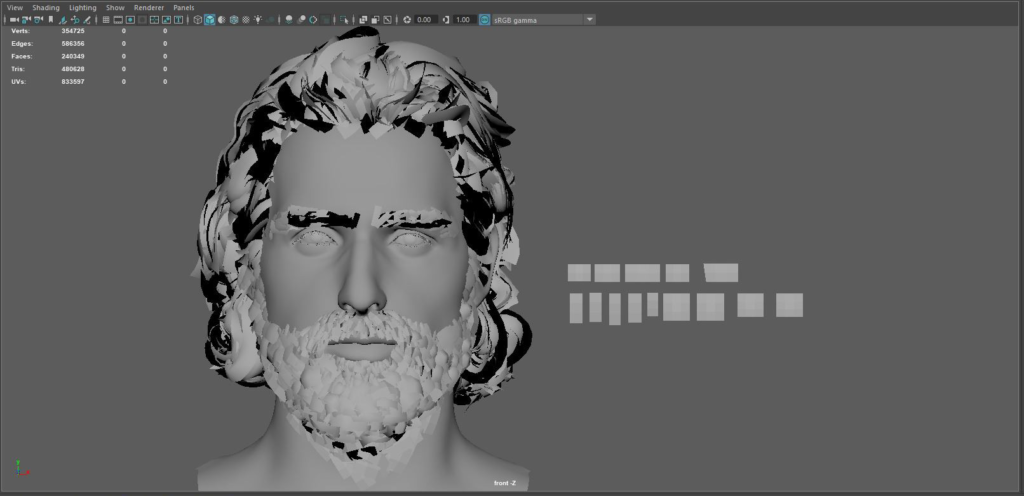Click the XYZ axis indicator in the viewport corner
The height and width of the screenshot is (496, 1024).
(22, 468)
